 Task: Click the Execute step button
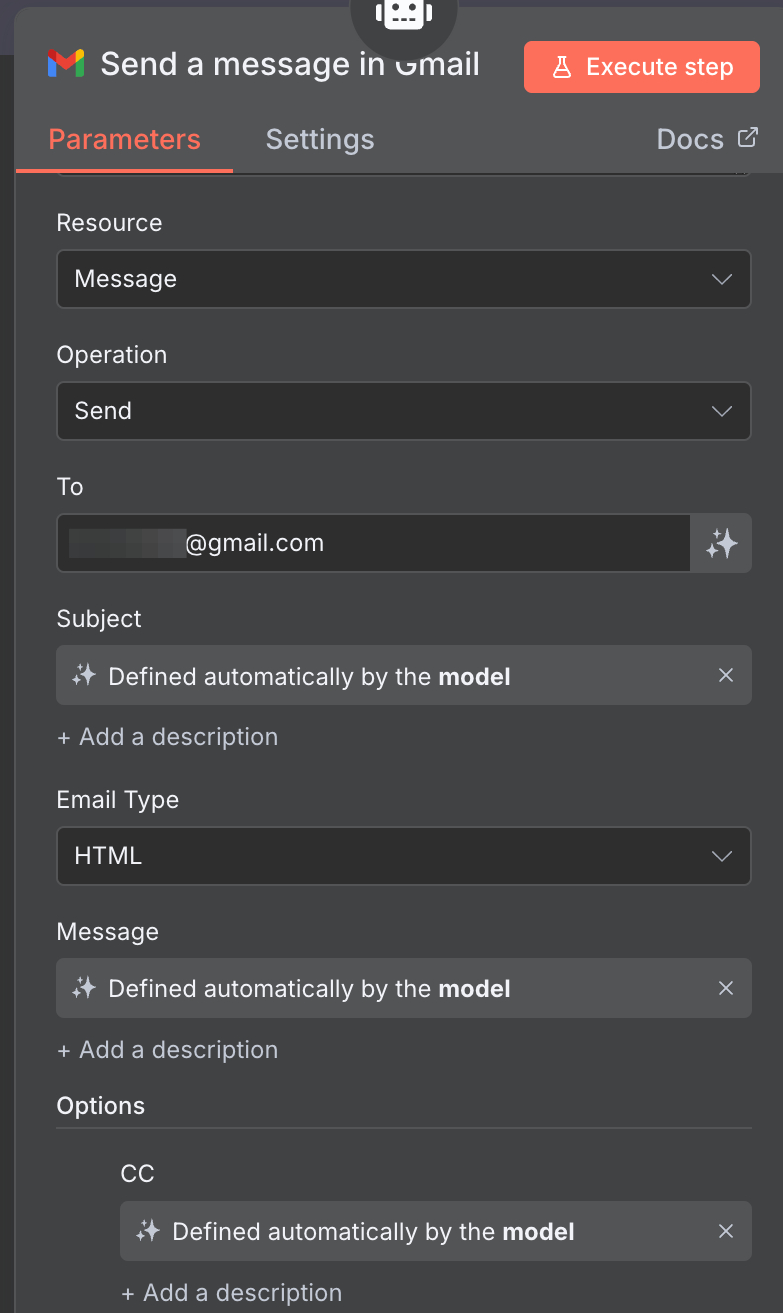641,67
